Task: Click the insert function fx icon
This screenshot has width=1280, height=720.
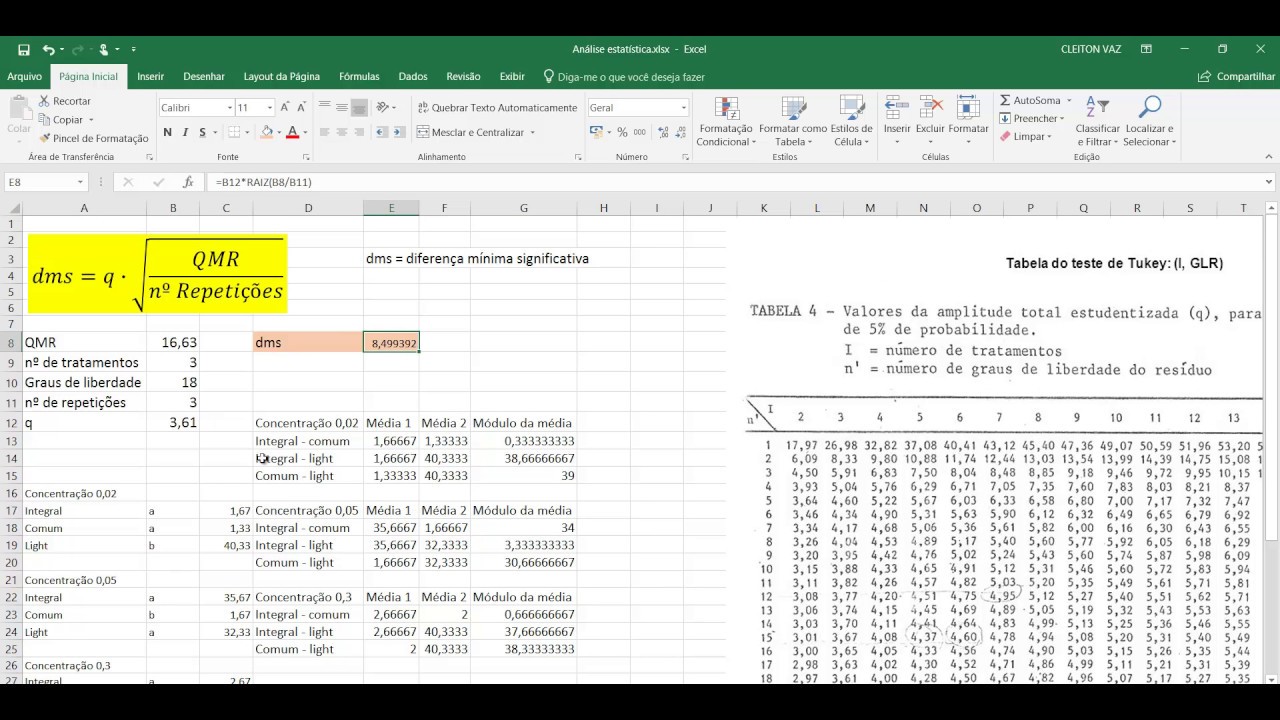Action: (x=188, y=182)
